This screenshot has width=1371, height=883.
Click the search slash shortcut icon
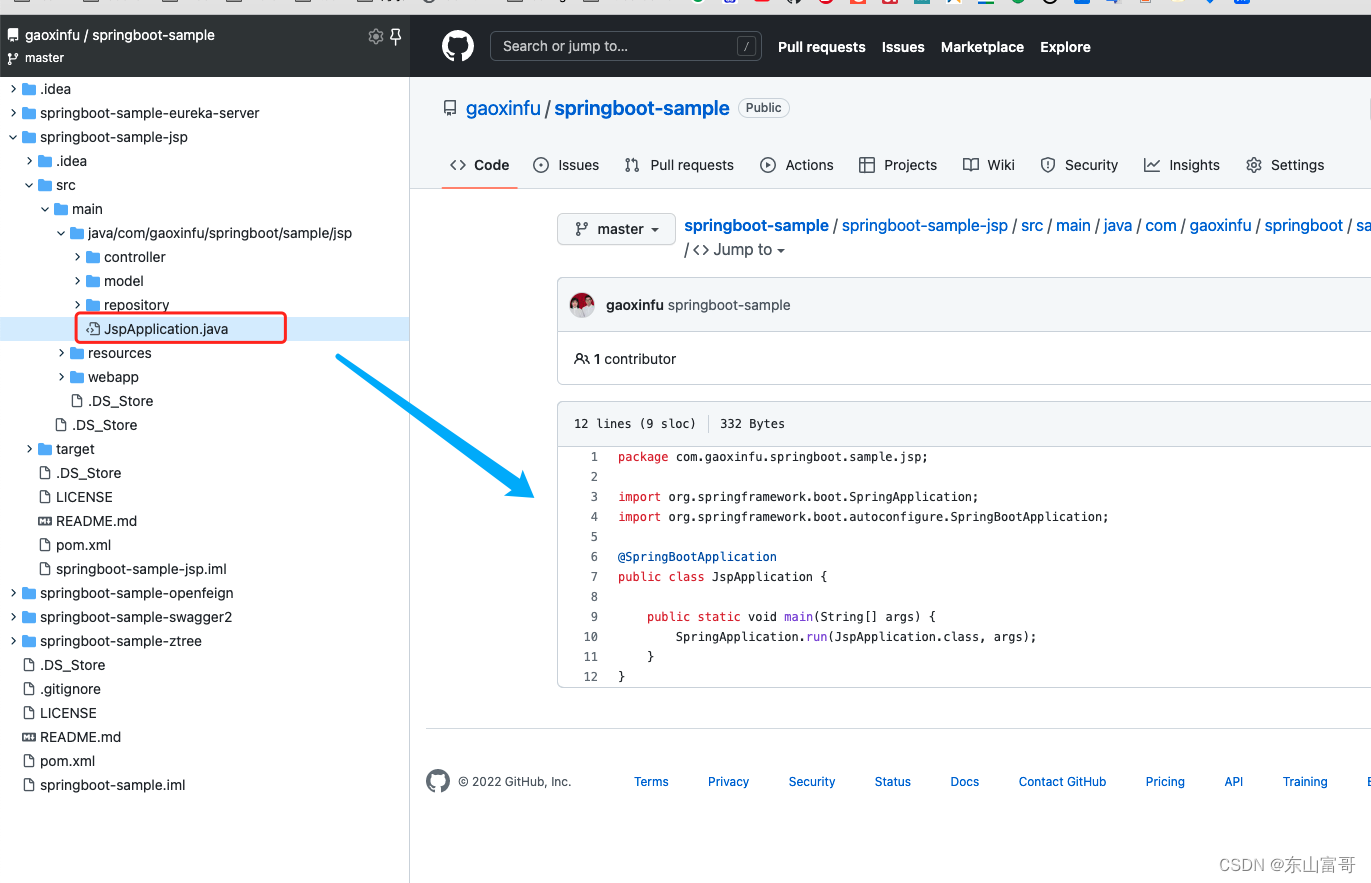[x=746, y=46]
